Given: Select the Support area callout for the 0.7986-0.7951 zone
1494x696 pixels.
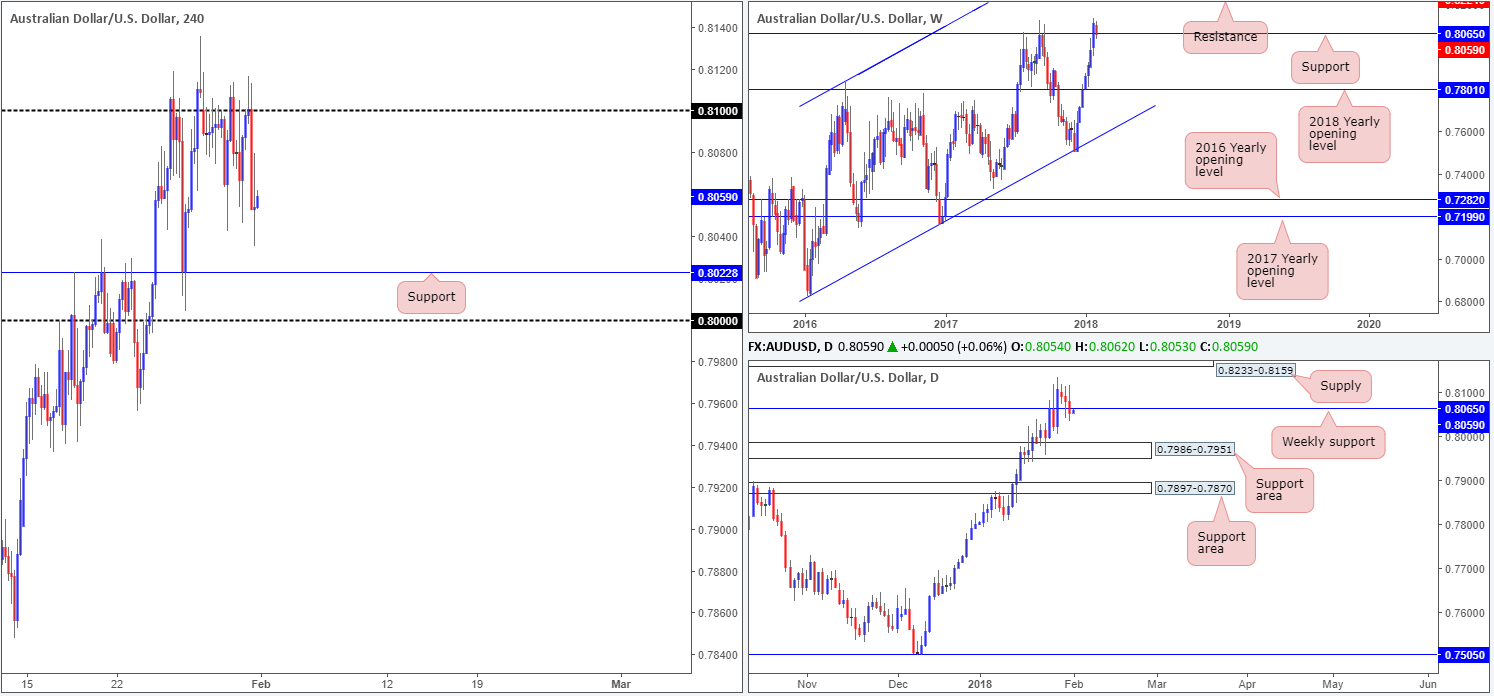Looking at the screenshot, I should 1279,491.
